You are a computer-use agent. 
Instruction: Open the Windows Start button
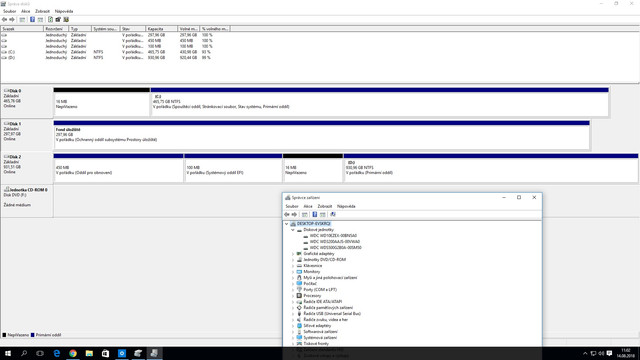click(x=8, y=353)
